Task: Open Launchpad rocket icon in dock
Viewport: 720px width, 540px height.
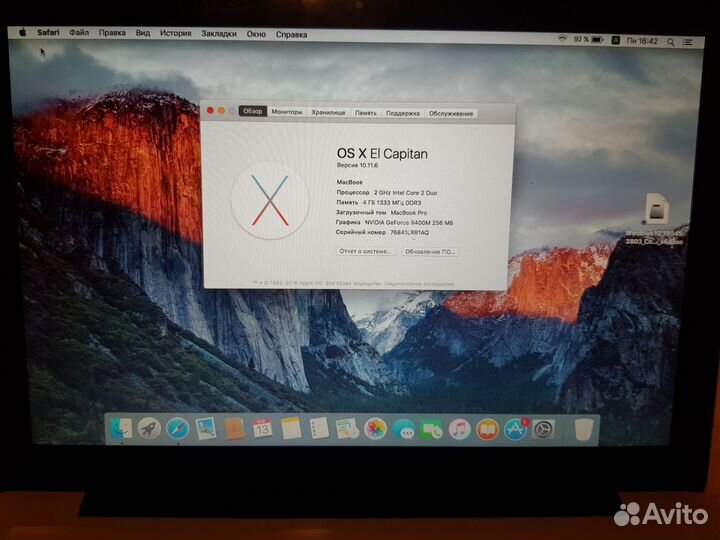Action: pyautogui.click(x=149, y=429)
